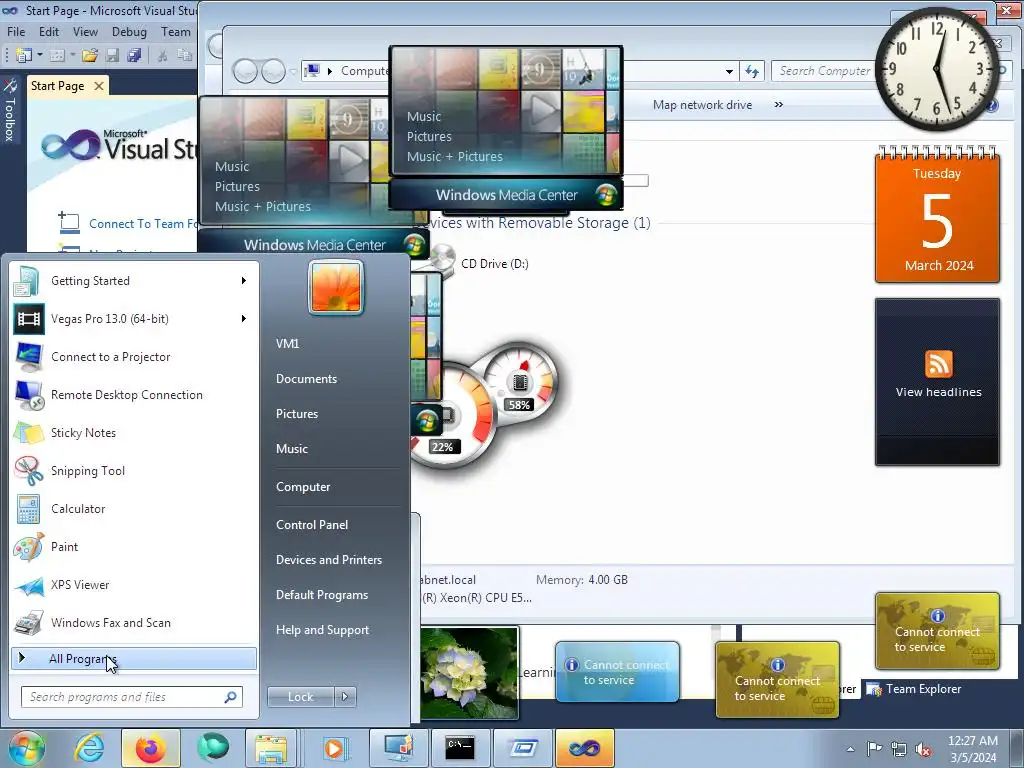Click Map network drive in Explorer
Screen dimensions: 1024x768
point(702,104)
